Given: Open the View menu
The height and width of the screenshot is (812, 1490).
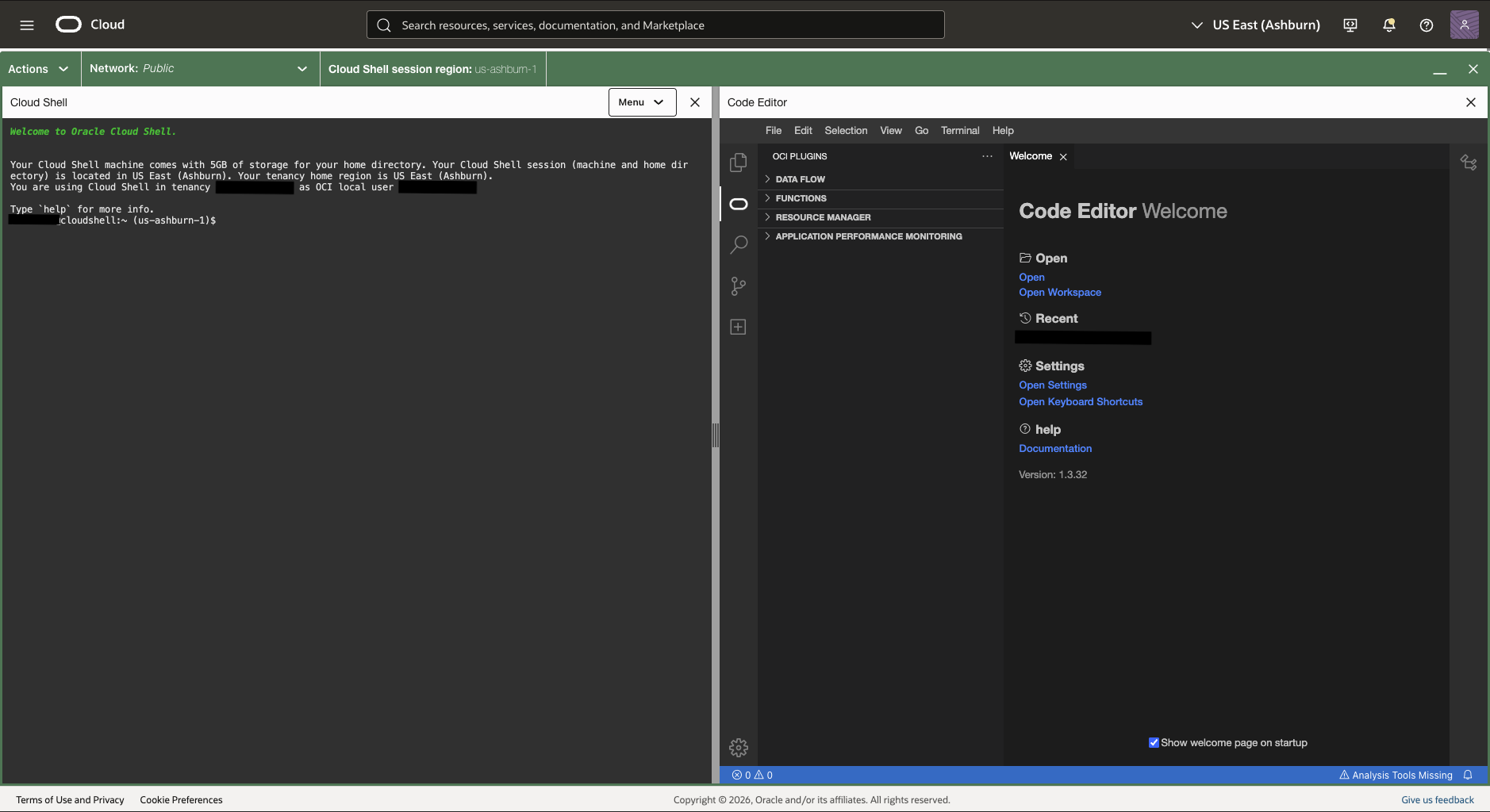Looking at the screenshot, I should (x=891, y=131).
